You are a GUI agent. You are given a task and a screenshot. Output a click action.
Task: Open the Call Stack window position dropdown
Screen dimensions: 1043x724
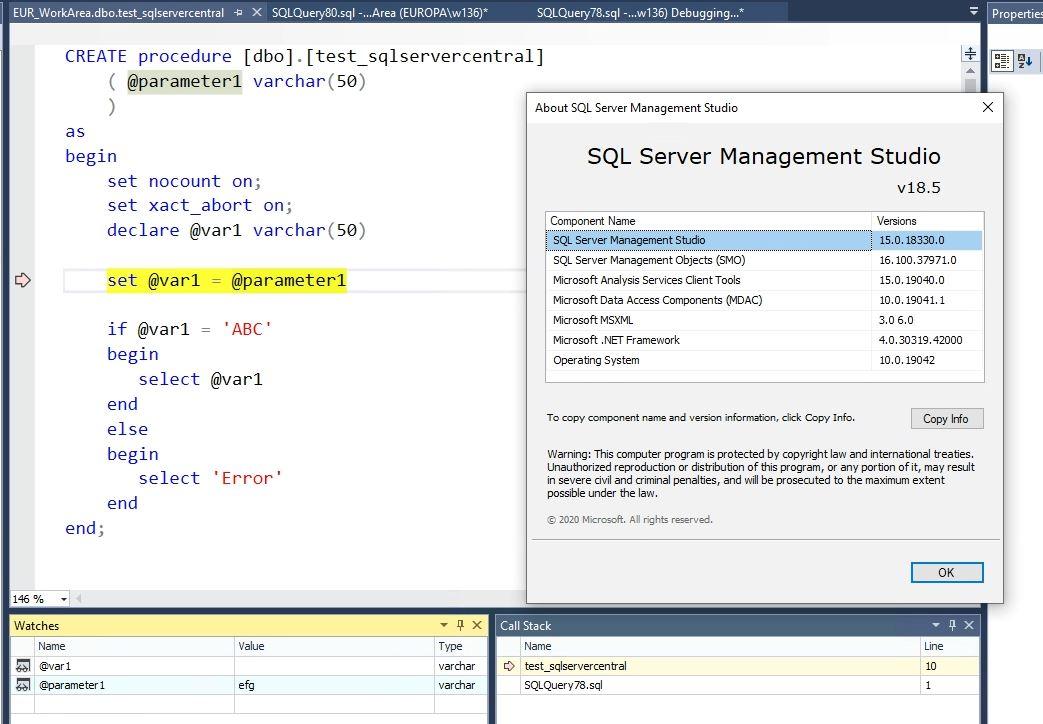pyautogui.click(x=936, y=625)
